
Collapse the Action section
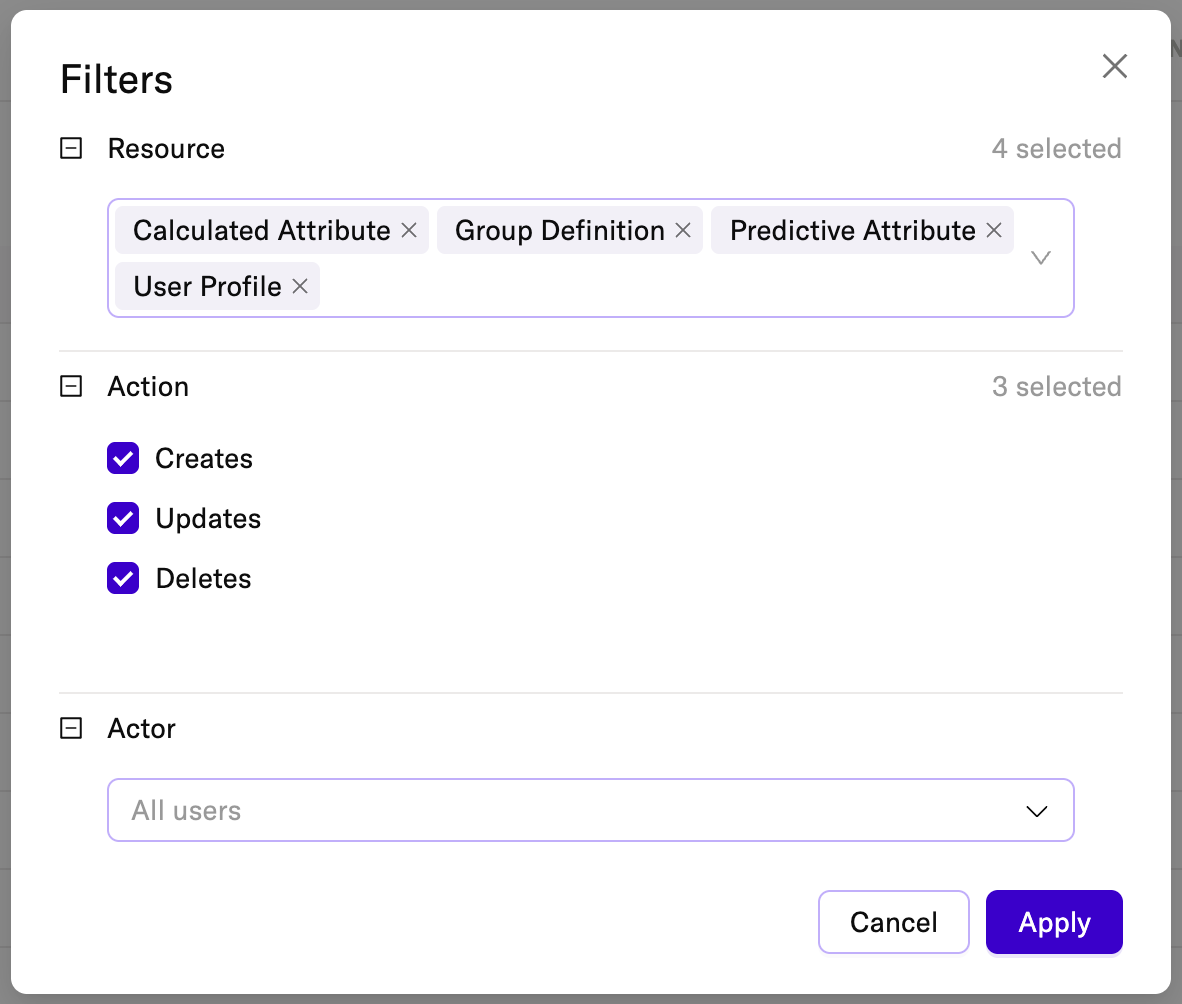pyautogui.click(x=71, y=387)
